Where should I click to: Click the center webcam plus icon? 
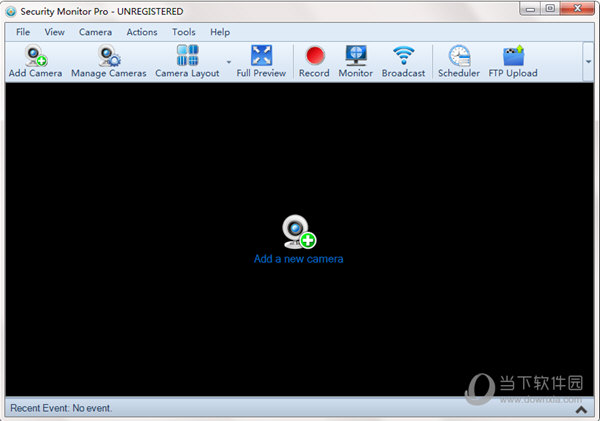pos(299,232)
